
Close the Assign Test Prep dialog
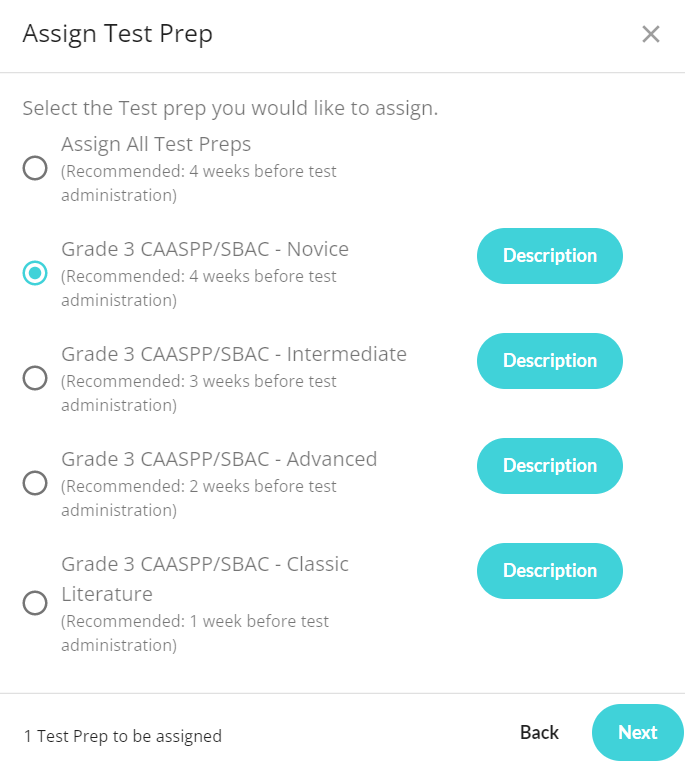pos(650,34)
